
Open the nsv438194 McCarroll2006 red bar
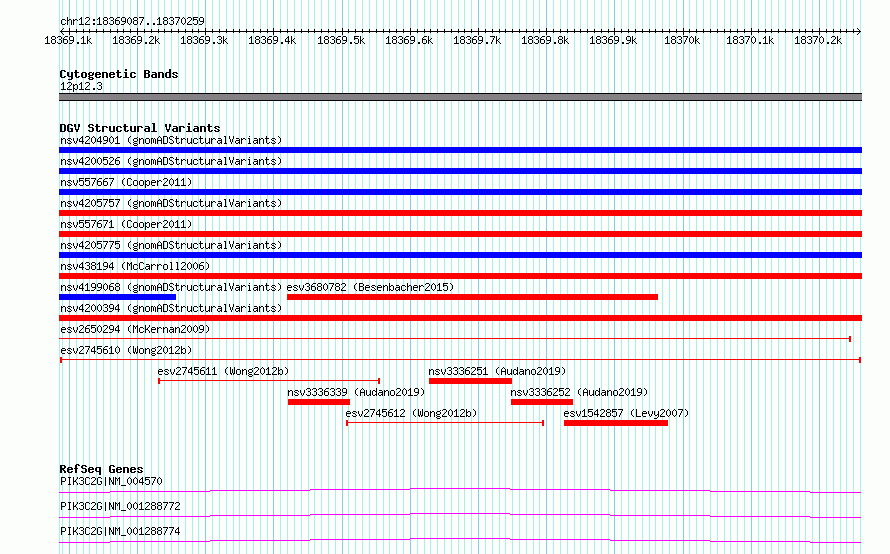pos(460,276)
